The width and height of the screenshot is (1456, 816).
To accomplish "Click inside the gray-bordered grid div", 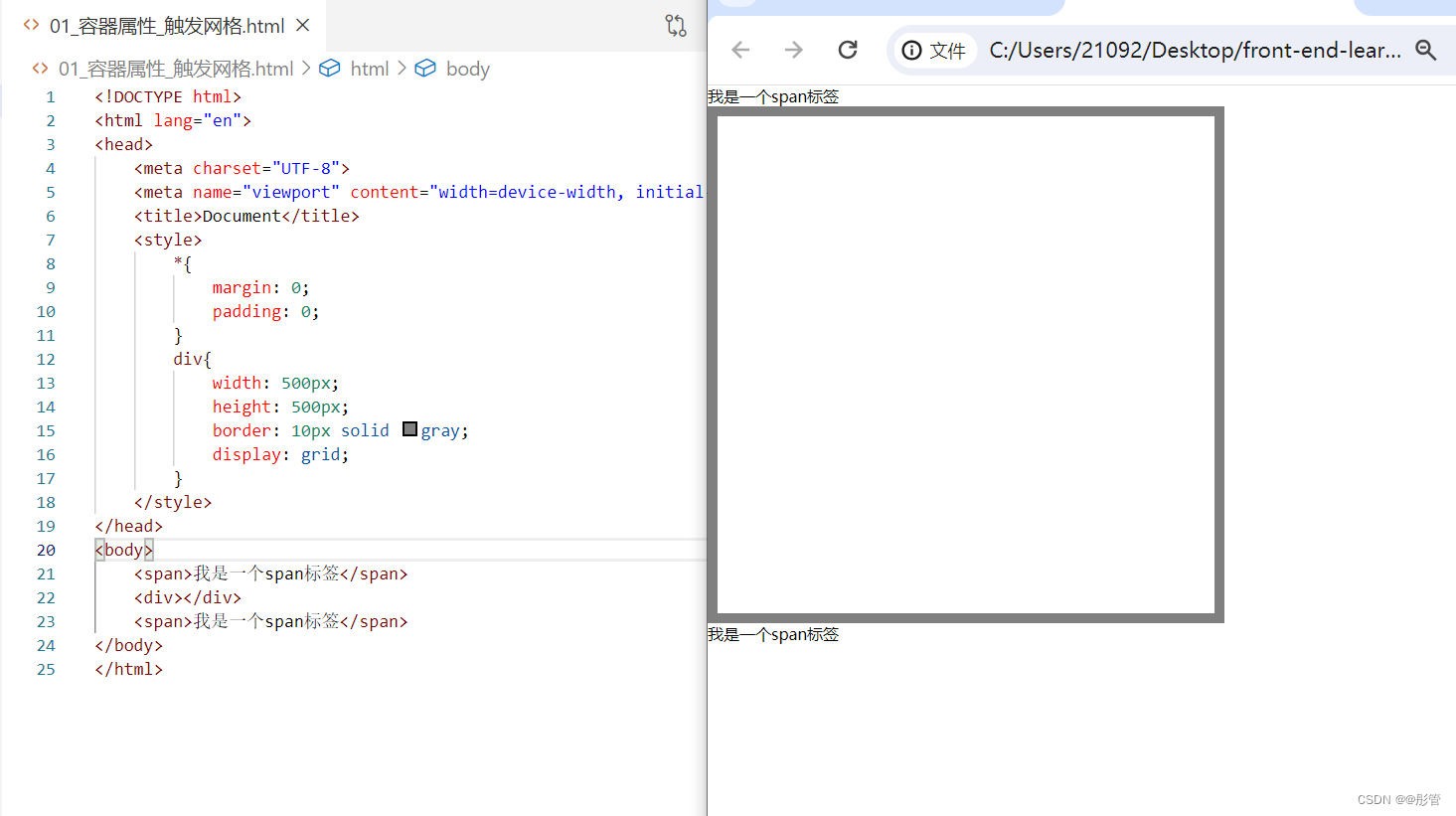I will (x=966, y=365).
